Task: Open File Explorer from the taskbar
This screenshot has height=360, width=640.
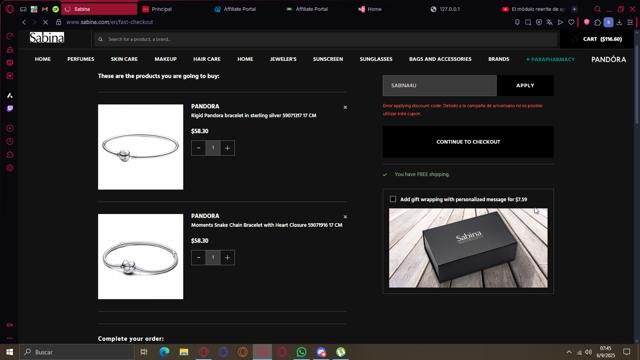Action: 184,352
